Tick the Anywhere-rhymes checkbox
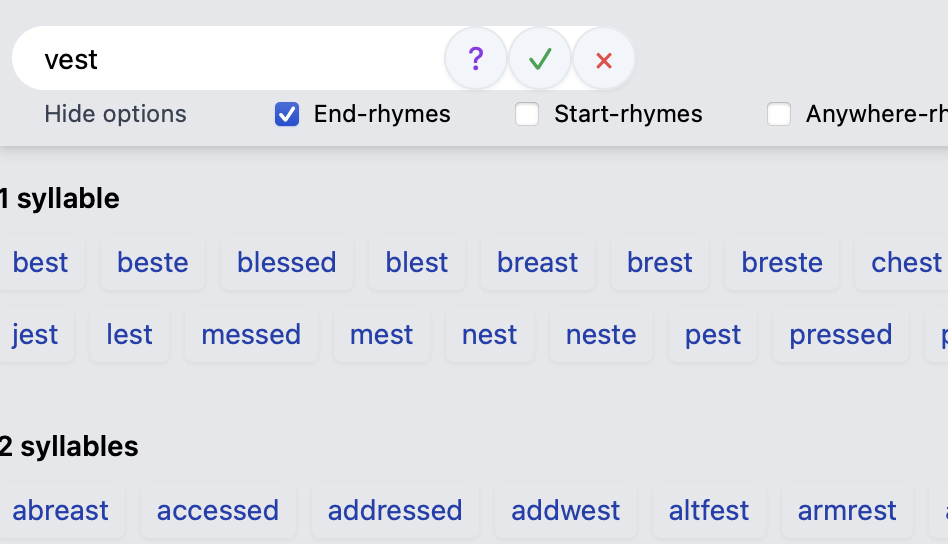Image resolution: width=948 pixels, height=544 pixels. click(x=779, y=115)
